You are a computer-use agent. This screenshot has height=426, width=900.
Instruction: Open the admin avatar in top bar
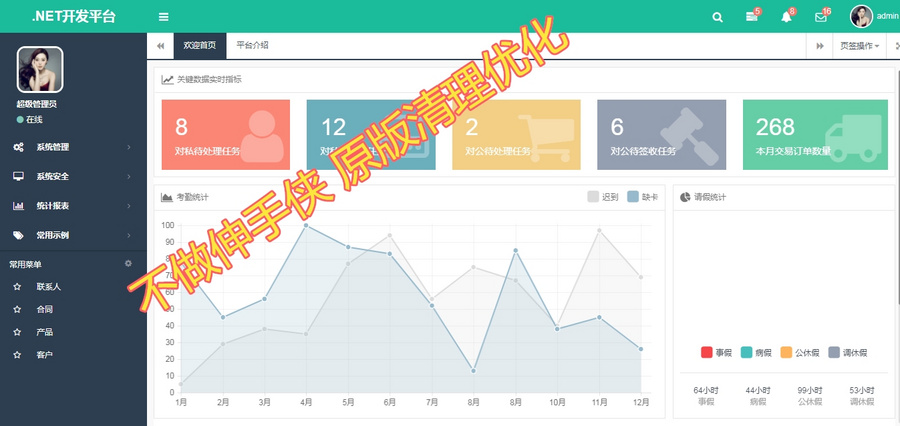(861, 17)
